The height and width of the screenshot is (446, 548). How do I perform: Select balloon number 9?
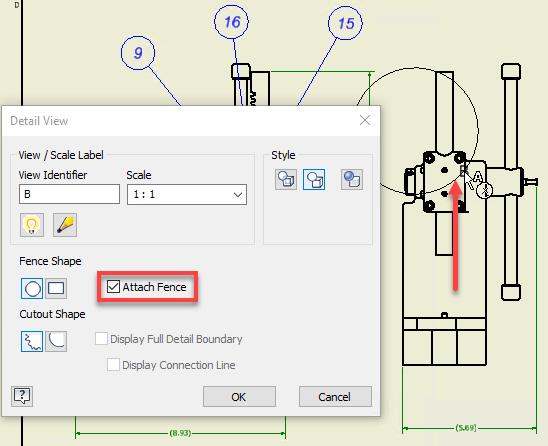(x=138, y=53)
